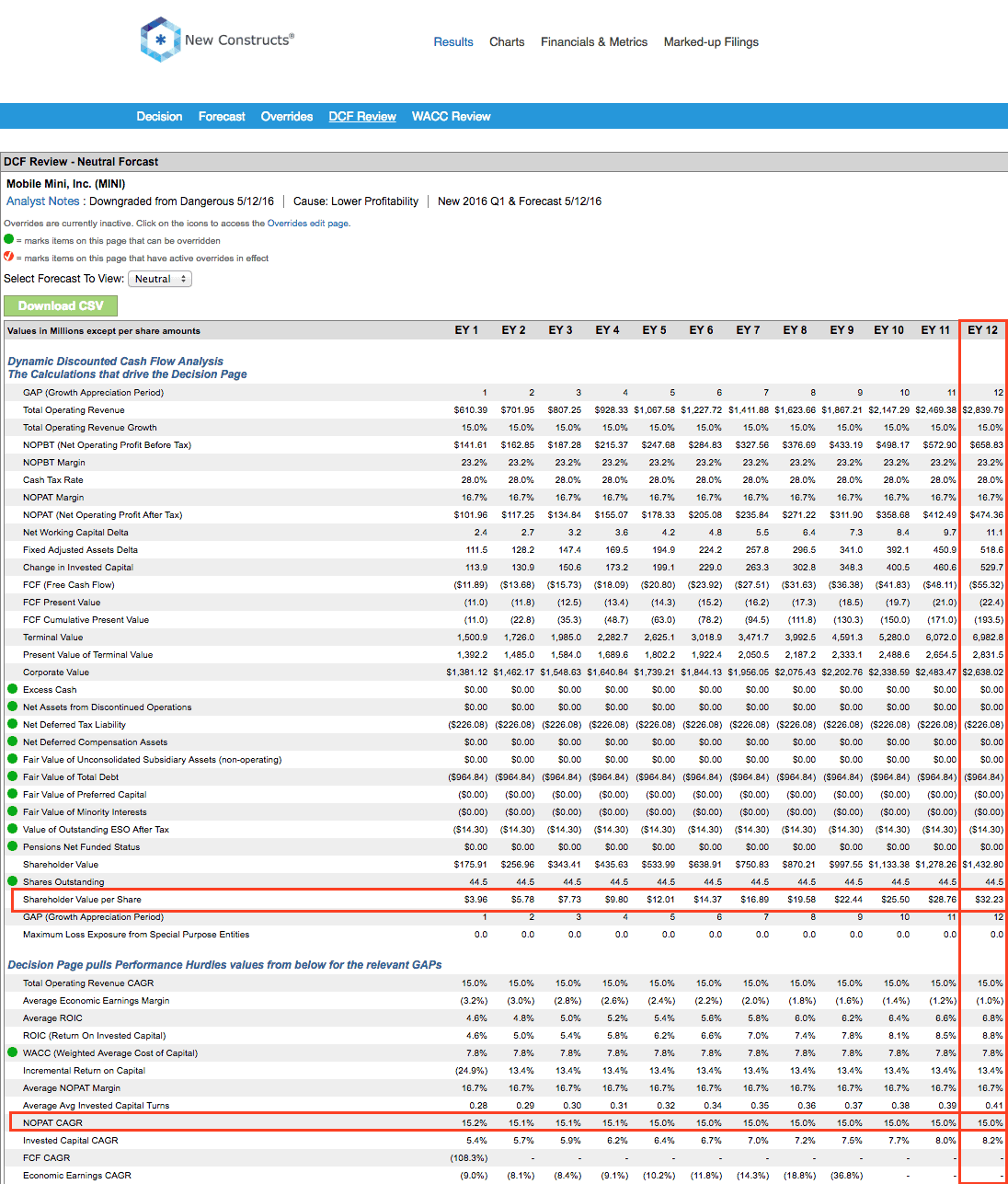Screen dimensions: 1008x1184
Task: Click the Cash Tax Rate row label
Action: click(52, 480)
